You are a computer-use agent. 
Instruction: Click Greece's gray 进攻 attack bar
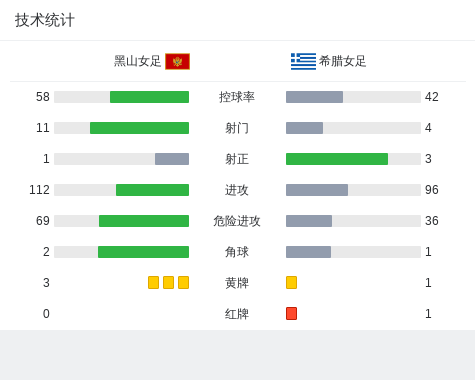(x=317, y=190)
